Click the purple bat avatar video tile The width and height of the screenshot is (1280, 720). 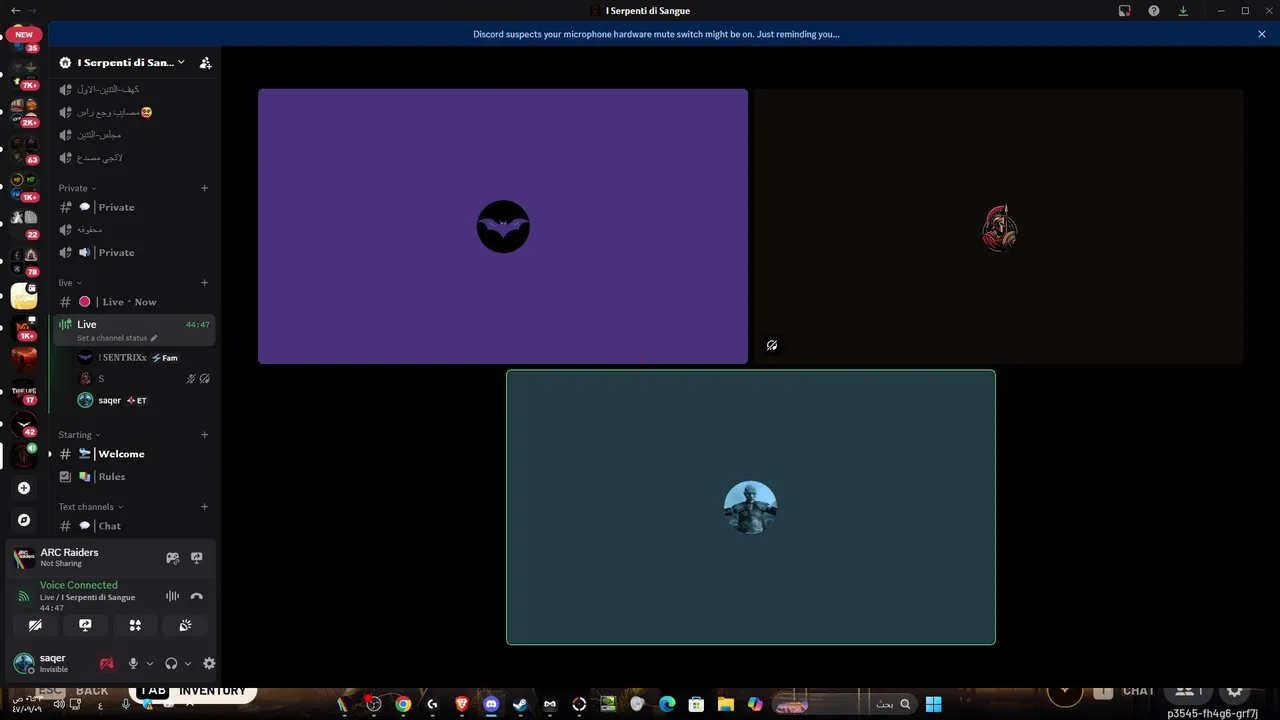pyautogui.click(x=503, y=226)
